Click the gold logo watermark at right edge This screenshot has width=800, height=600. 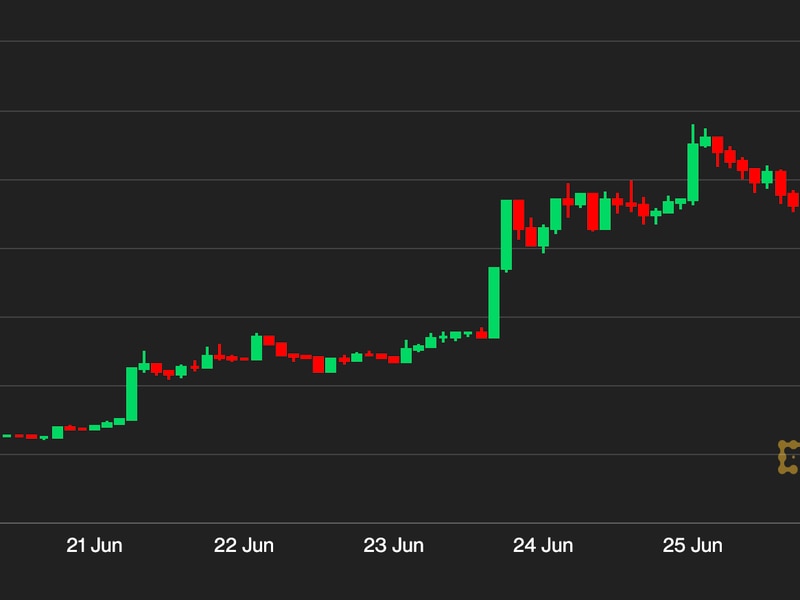(x=789, y=457)
